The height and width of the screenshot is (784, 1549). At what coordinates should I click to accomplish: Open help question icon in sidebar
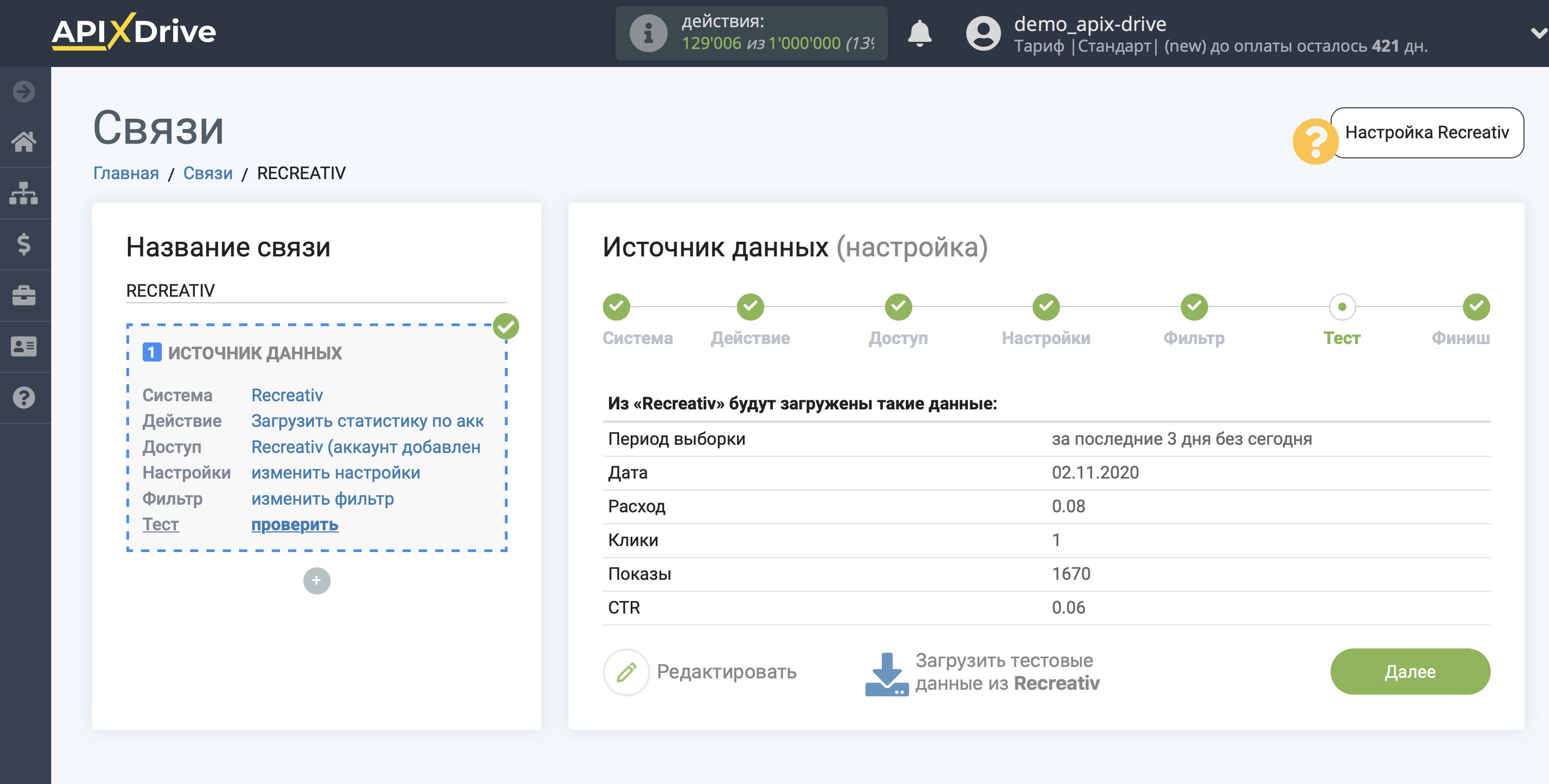tap(24, 397)
